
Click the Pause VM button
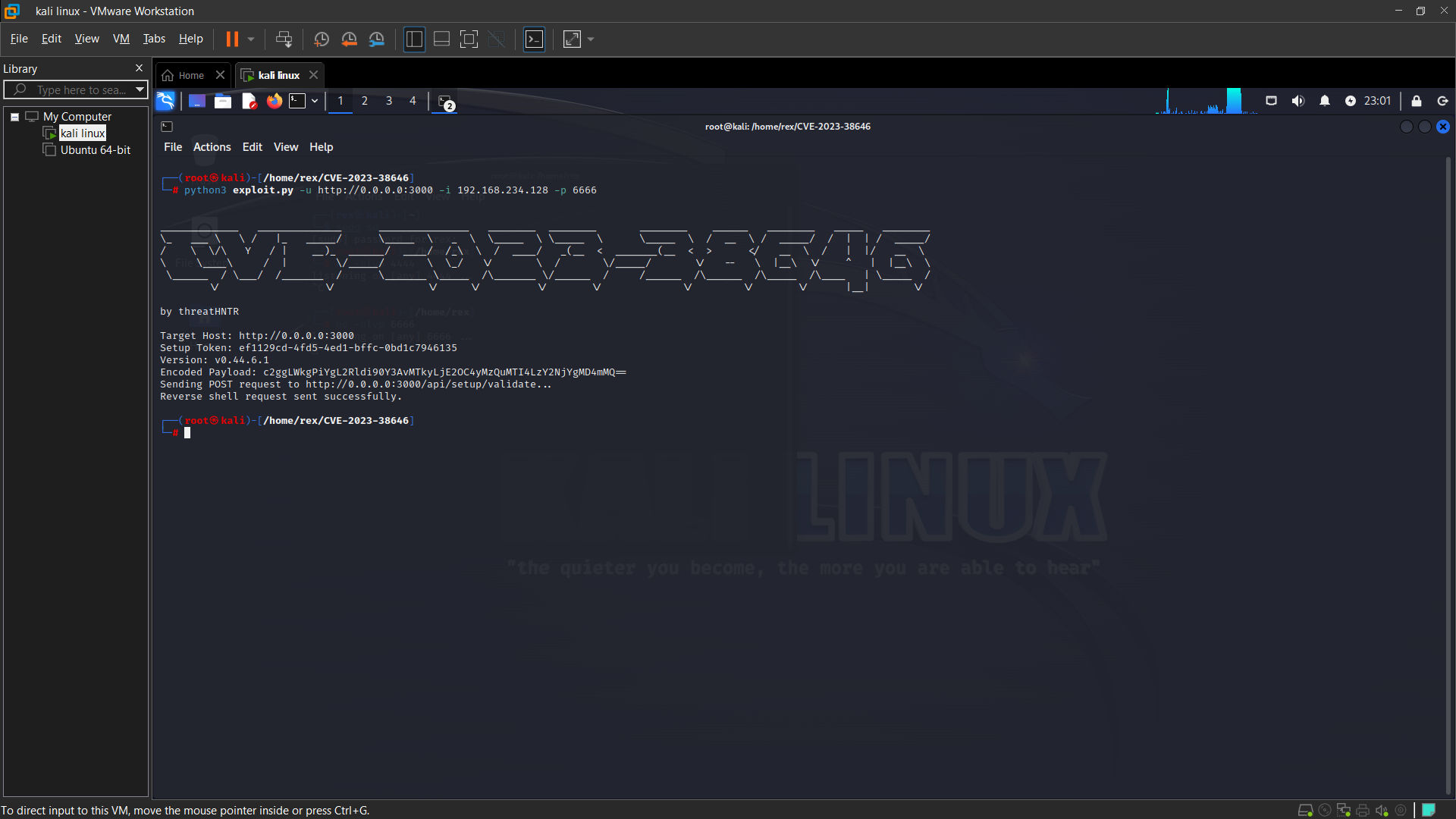pyautogui.click(x=232, y=39)
